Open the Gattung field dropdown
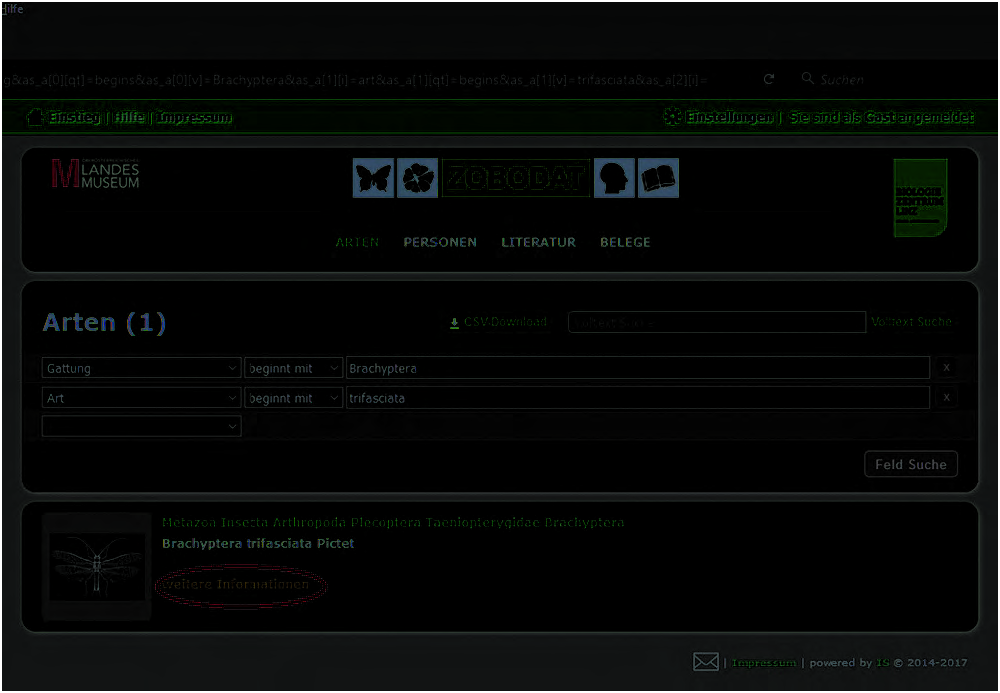Viewport: 1000px width, 693px height. (141, 368)
